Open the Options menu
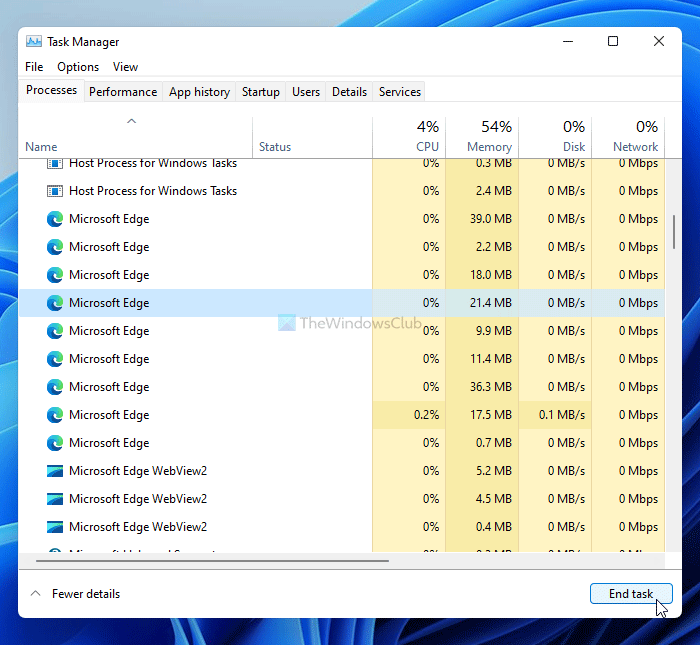Image resolution: width=700 pixels, height=645 pixels. [x=78, y=67]
